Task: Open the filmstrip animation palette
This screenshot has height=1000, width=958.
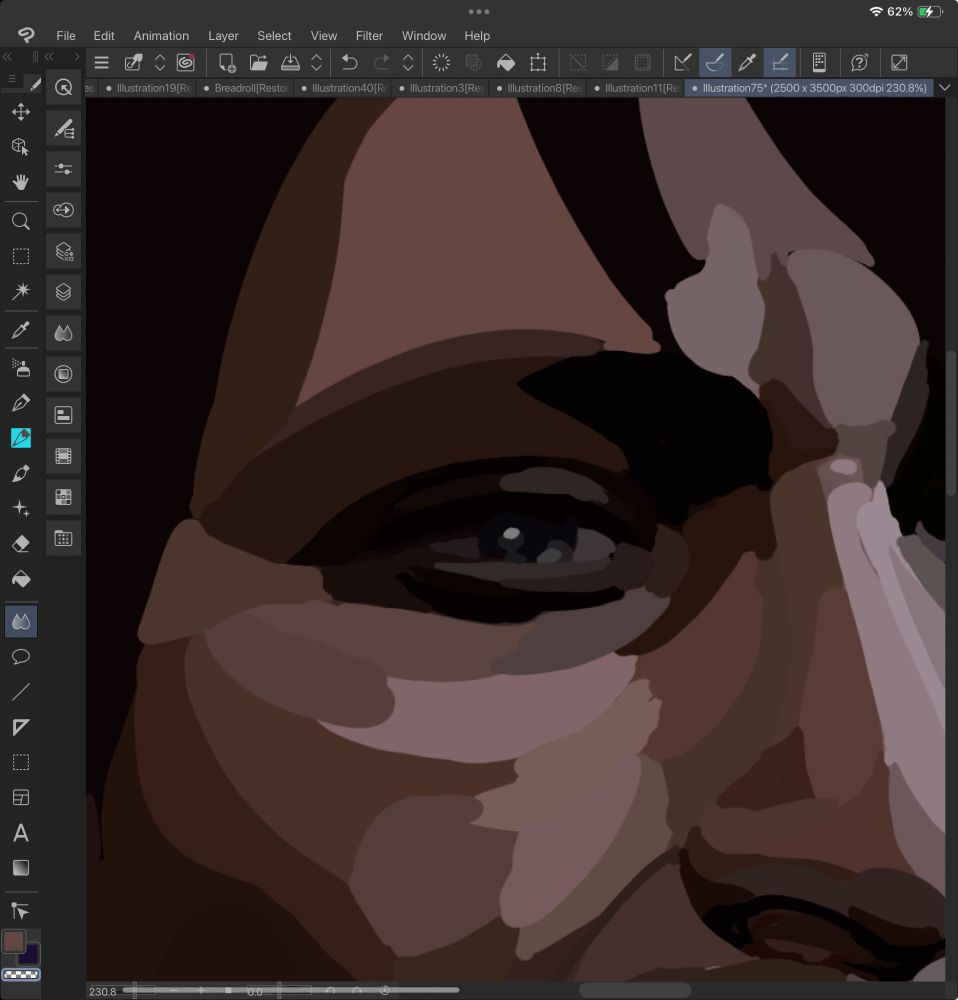Action: (x=63, y=456)
